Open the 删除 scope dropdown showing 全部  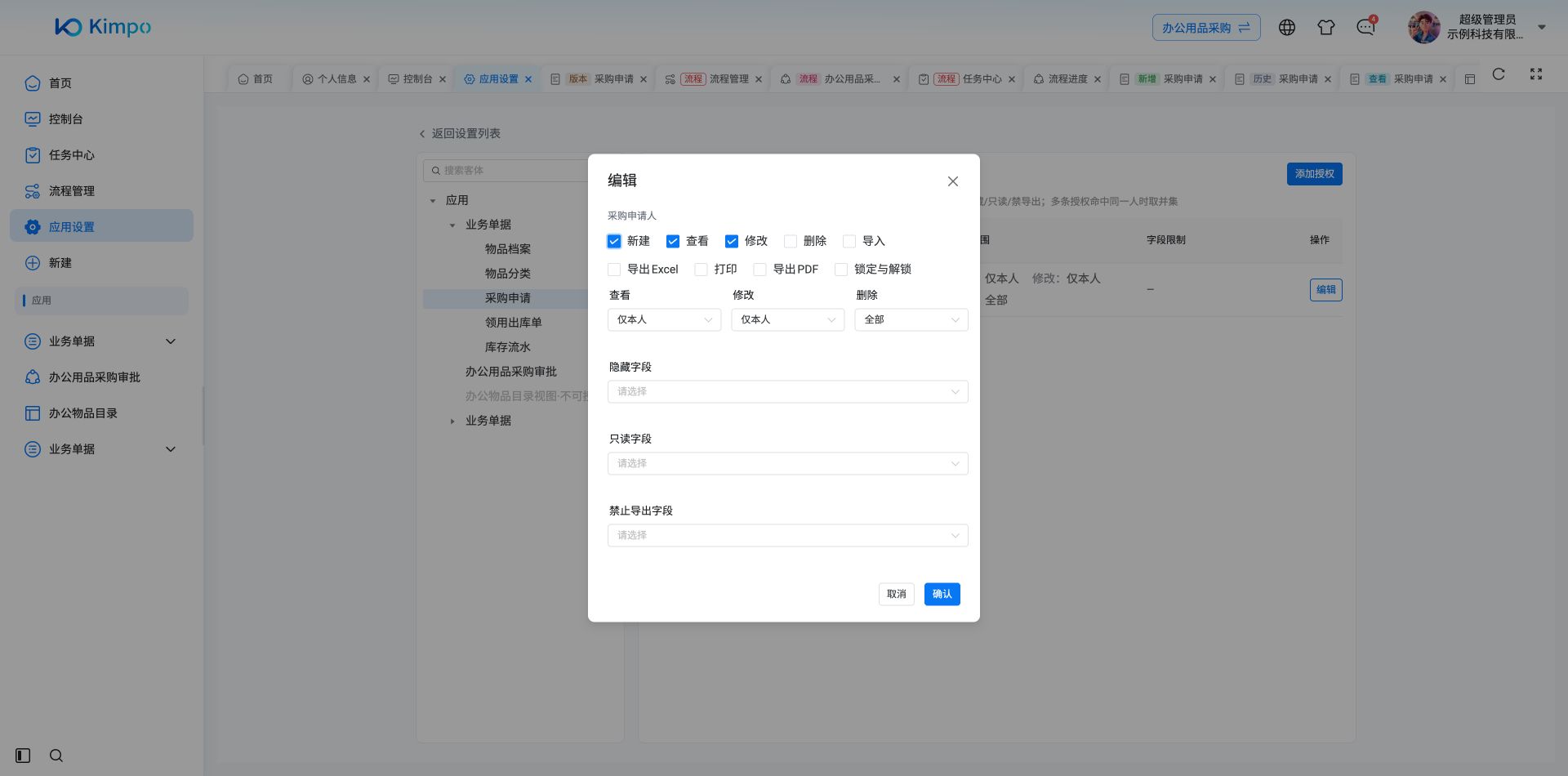click(x=911, y=319)
